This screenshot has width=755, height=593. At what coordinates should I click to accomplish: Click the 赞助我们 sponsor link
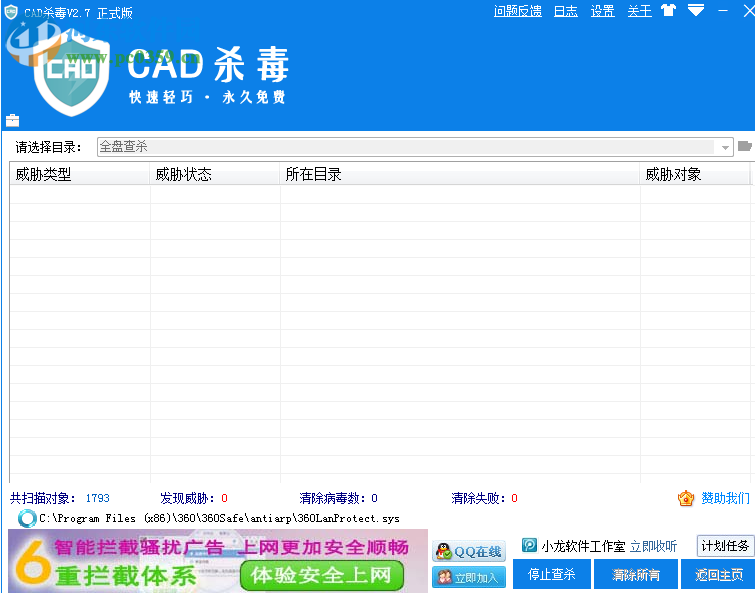725,499
